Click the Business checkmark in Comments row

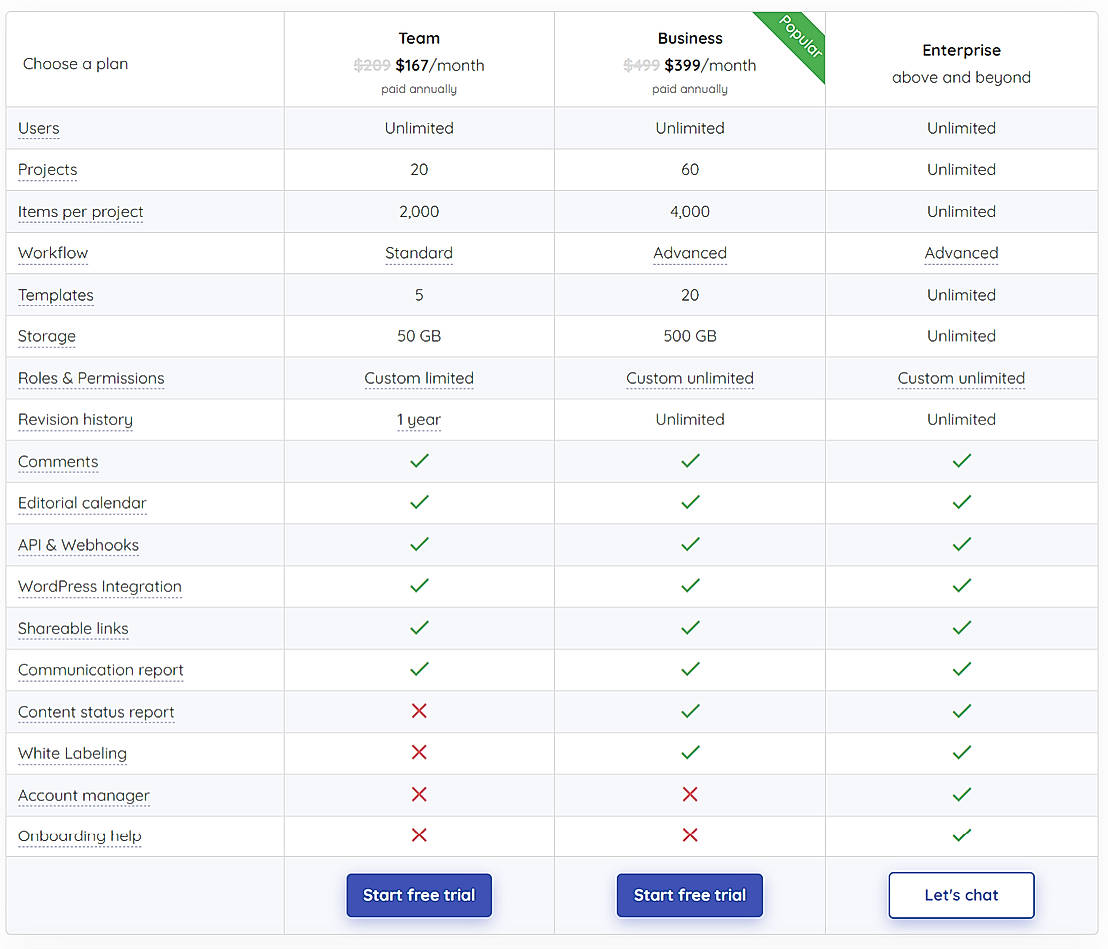tap(690, 461)
